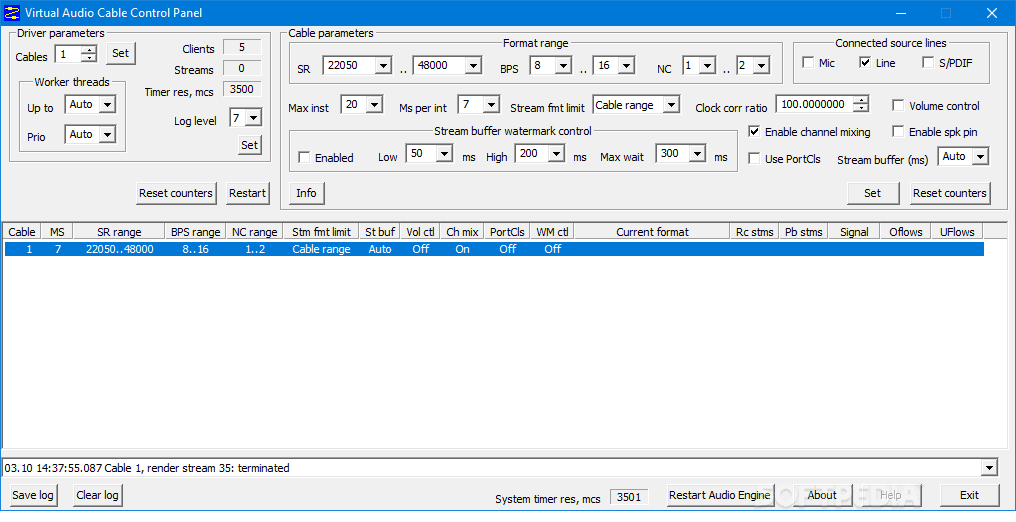Click the St buf column header
Image resolution: width=1016 pixels, height=522 pixels.
click(x=380, y=232)
